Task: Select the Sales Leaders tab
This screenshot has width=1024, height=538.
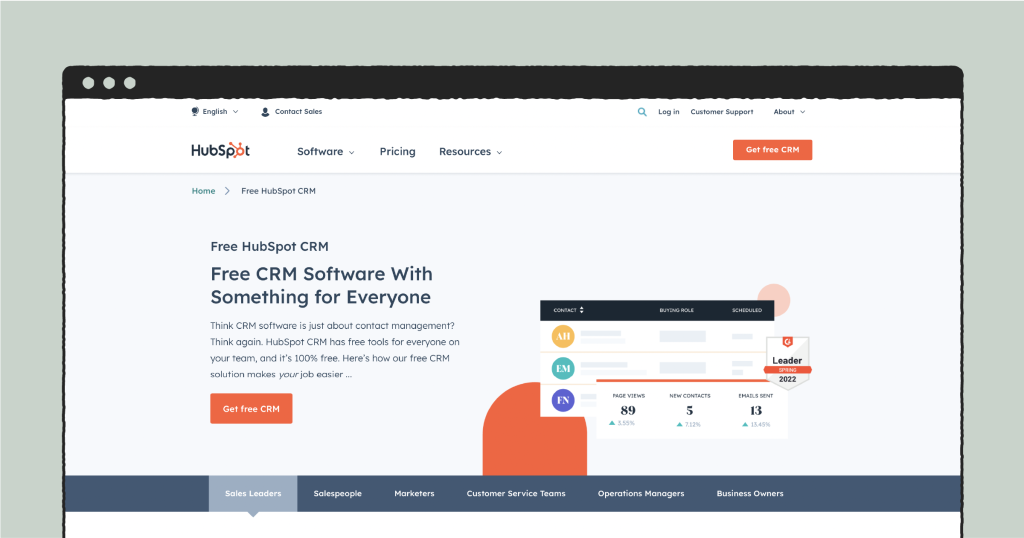Action: 253,494
